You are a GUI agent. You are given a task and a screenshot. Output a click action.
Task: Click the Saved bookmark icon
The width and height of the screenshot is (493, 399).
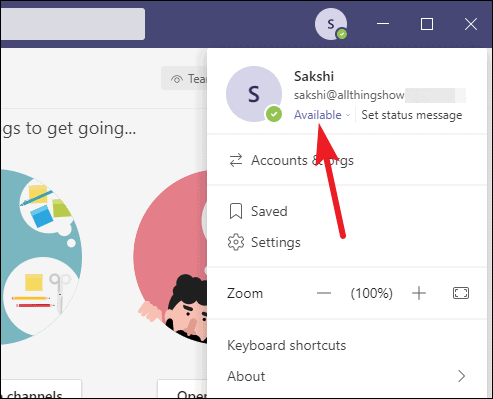[x=236, y=211]
